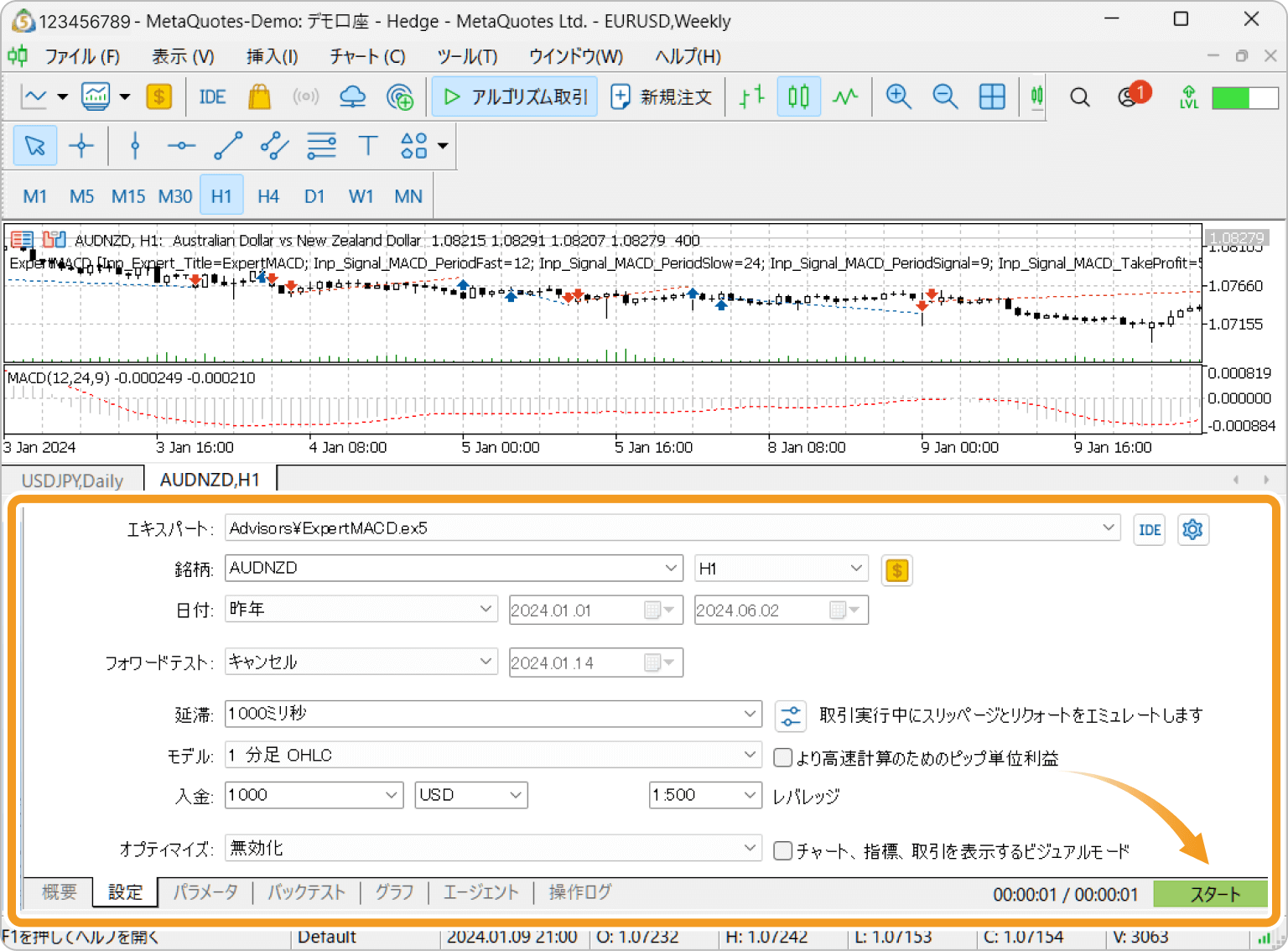Click the symbol specification dollar icon

coord(897,570)
